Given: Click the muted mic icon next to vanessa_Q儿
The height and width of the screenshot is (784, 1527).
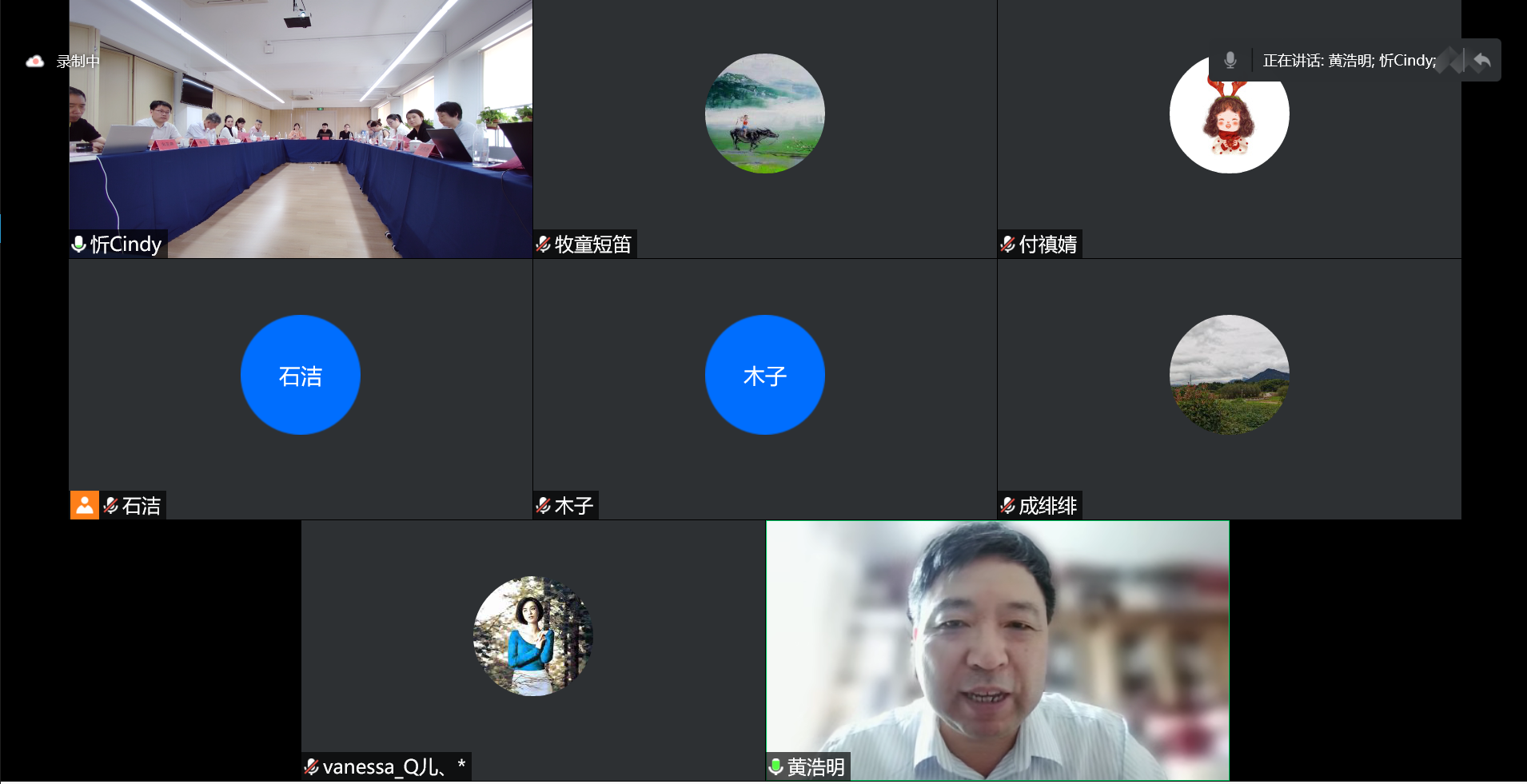Looking at the screenshot, I should tap(312, 767).
